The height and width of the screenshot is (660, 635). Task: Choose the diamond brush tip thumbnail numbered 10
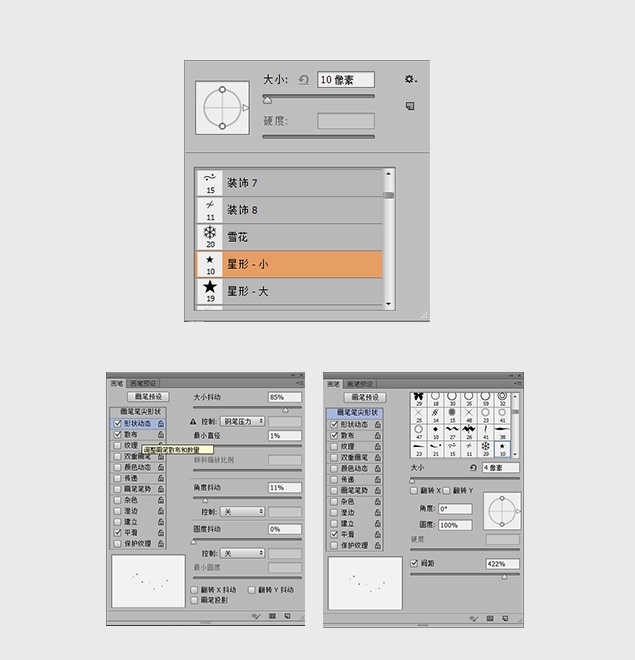(436, 432)
